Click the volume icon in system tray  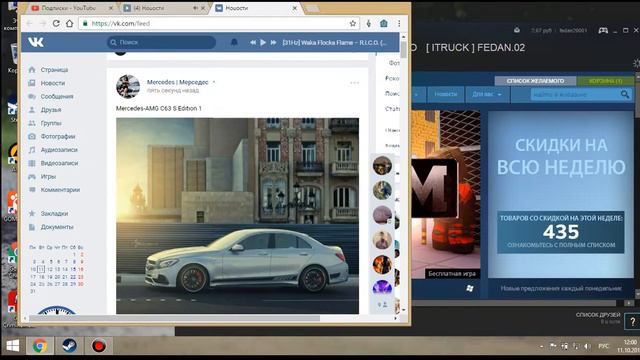click(x=587, y=346)
